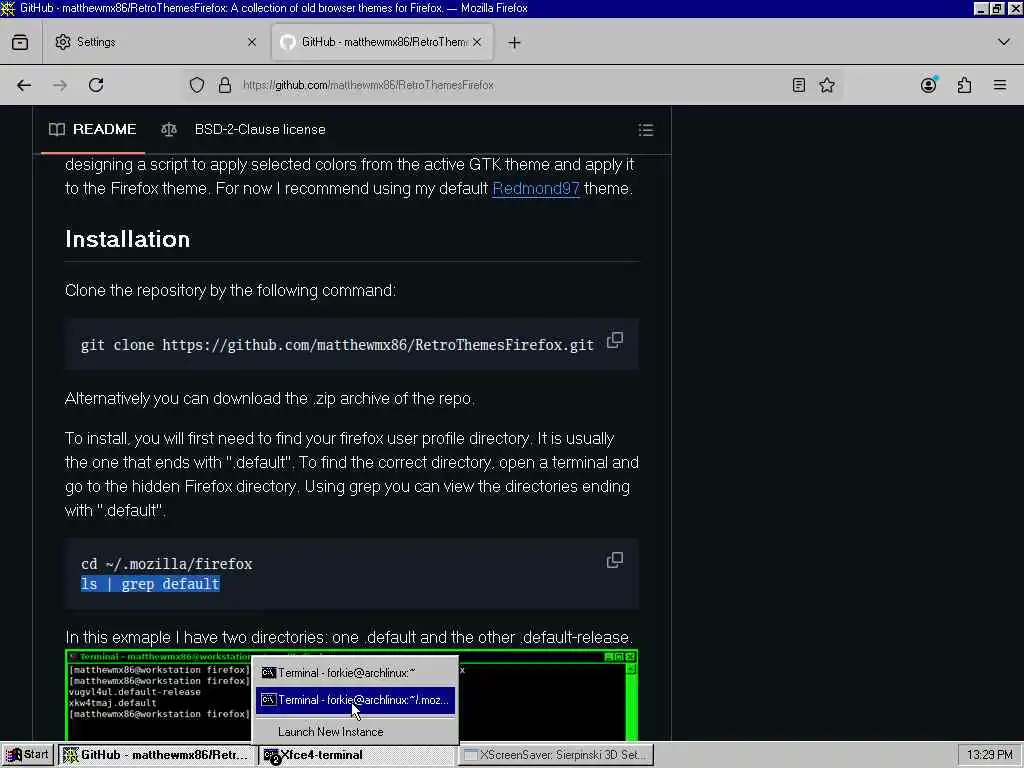Go back to the previous page
Viewport: 1024px width, 768px height.
tap(24, 85)
